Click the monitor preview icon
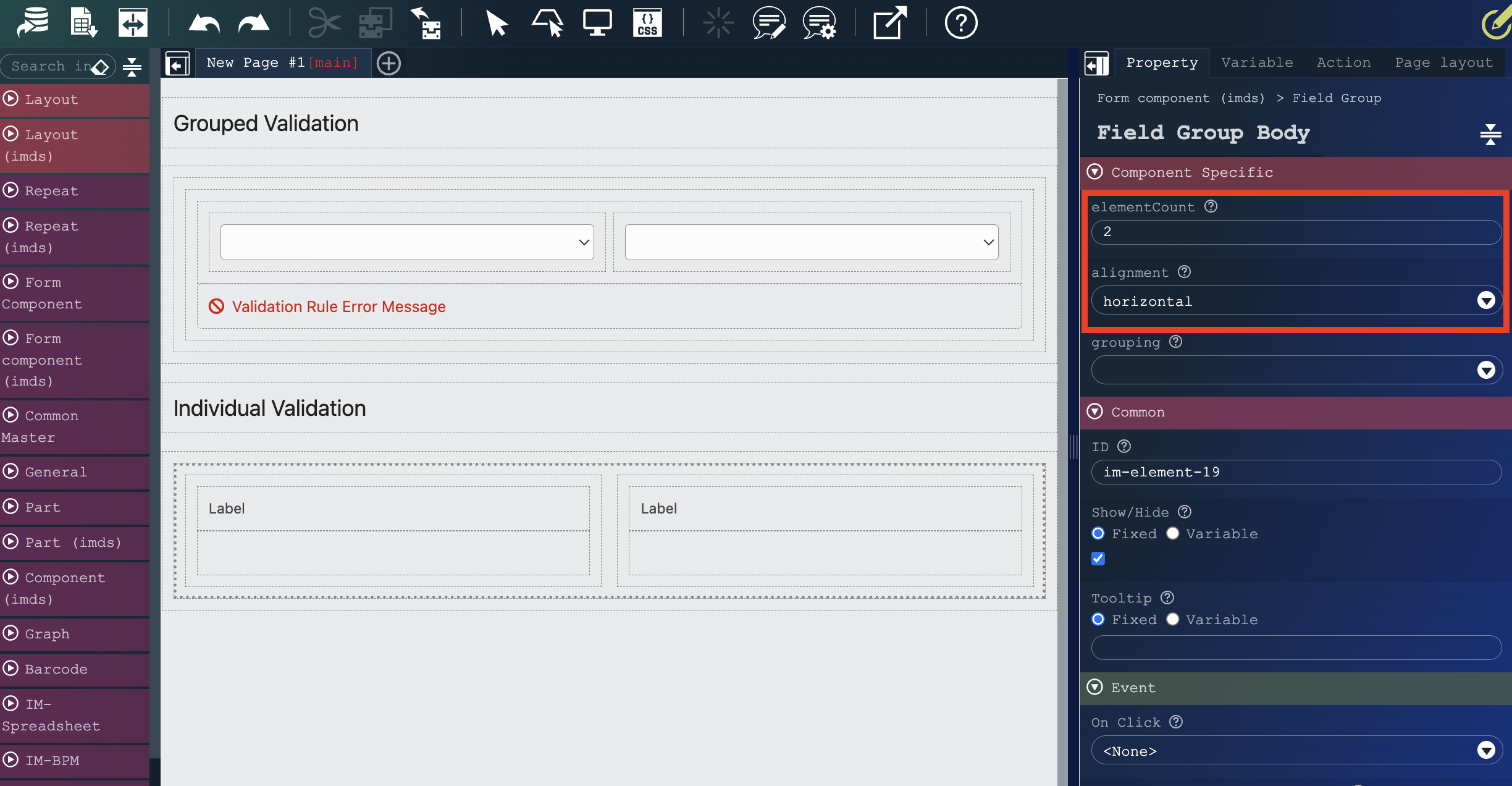Image resolution: width=1512 pixels, height=786 pixels. [597, 23]
